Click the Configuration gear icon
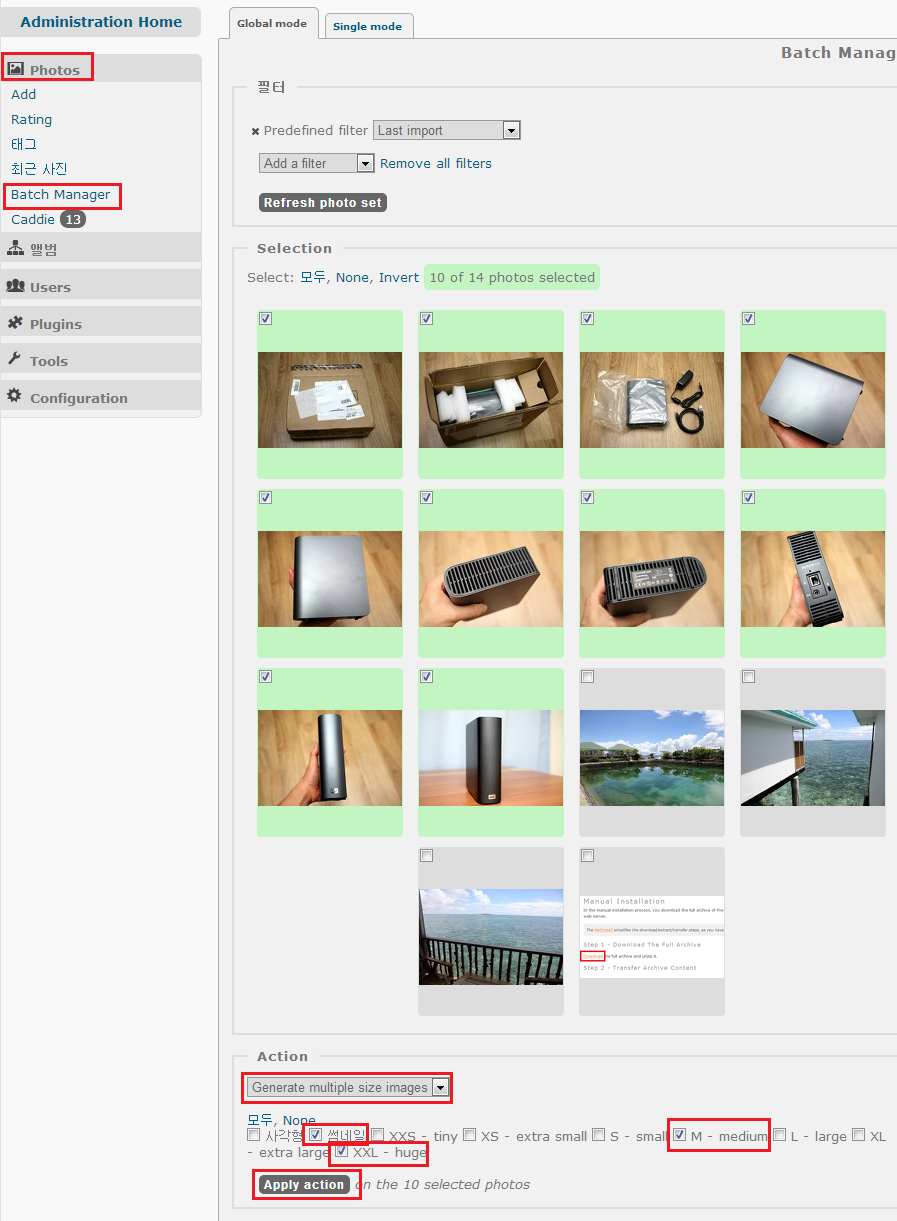 [14, 396]
